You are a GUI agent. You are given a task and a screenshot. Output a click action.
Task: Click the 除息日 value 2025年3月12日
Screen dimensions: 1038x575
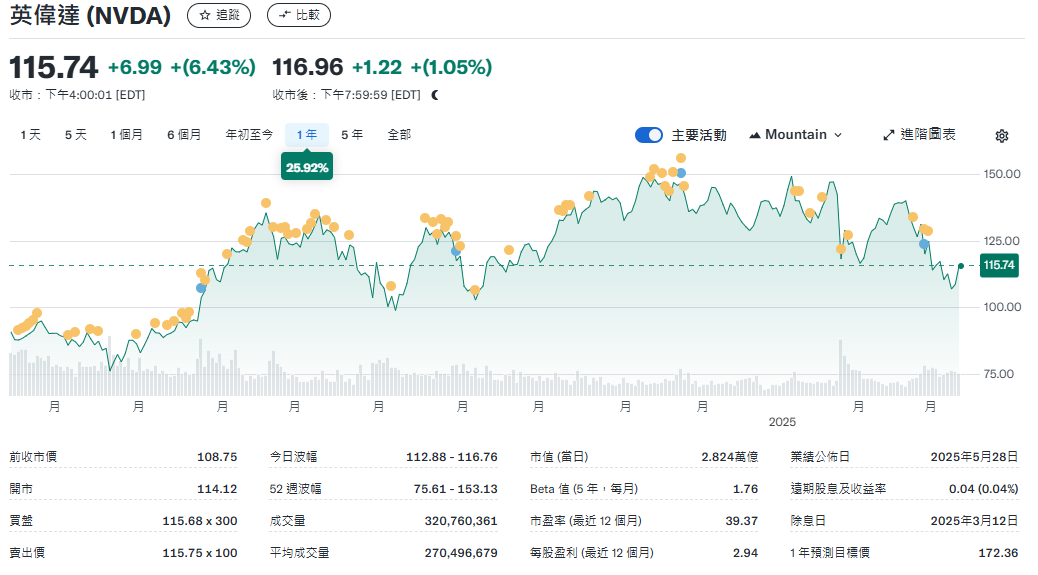click(x=974, y=521)
